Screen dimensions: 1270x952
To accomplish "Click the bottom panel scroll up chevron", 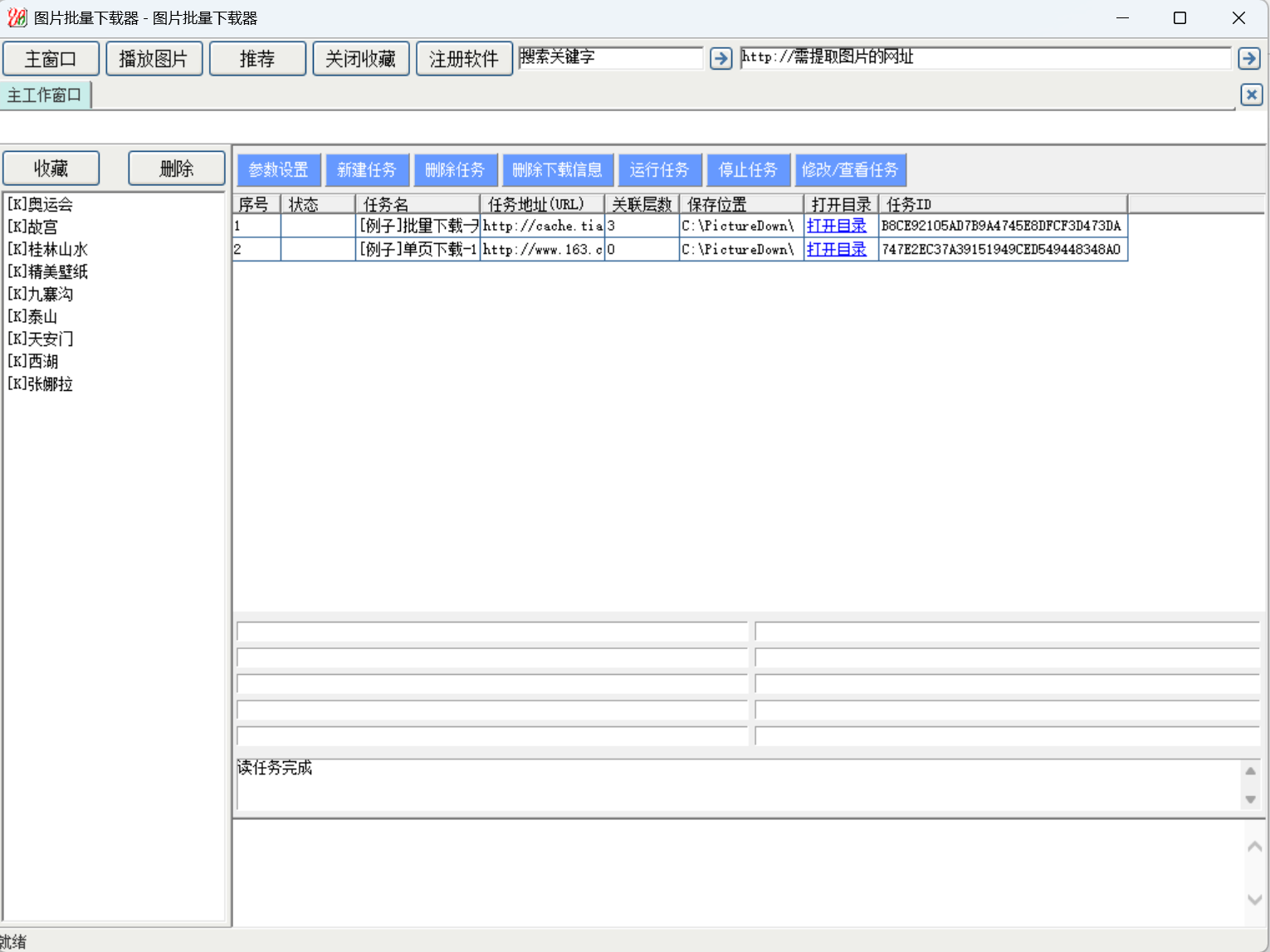I will coord(1255,846).
